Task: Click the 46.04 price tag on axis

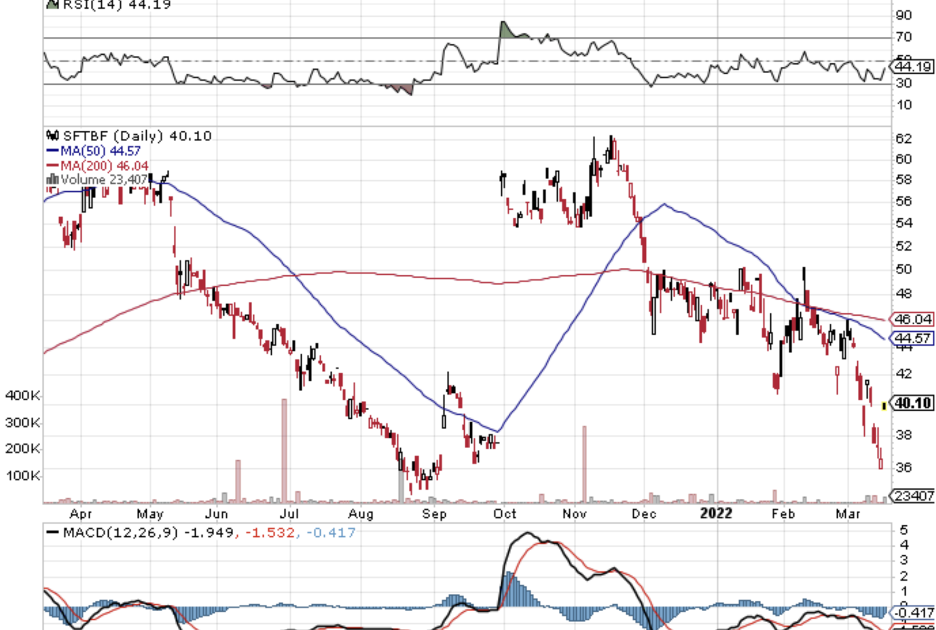Action: tap(913, 319)
